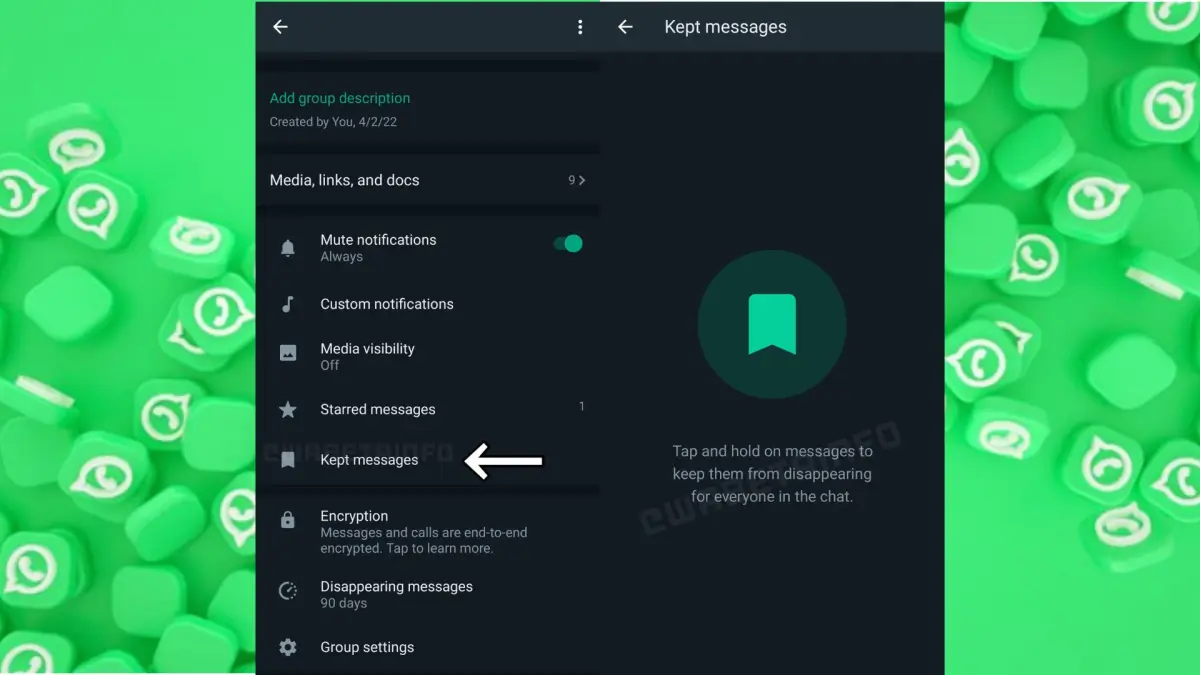This screenshot has width=1200, height=675.
Task: Open Media visibility Off setting
Action: coord(367,356)
